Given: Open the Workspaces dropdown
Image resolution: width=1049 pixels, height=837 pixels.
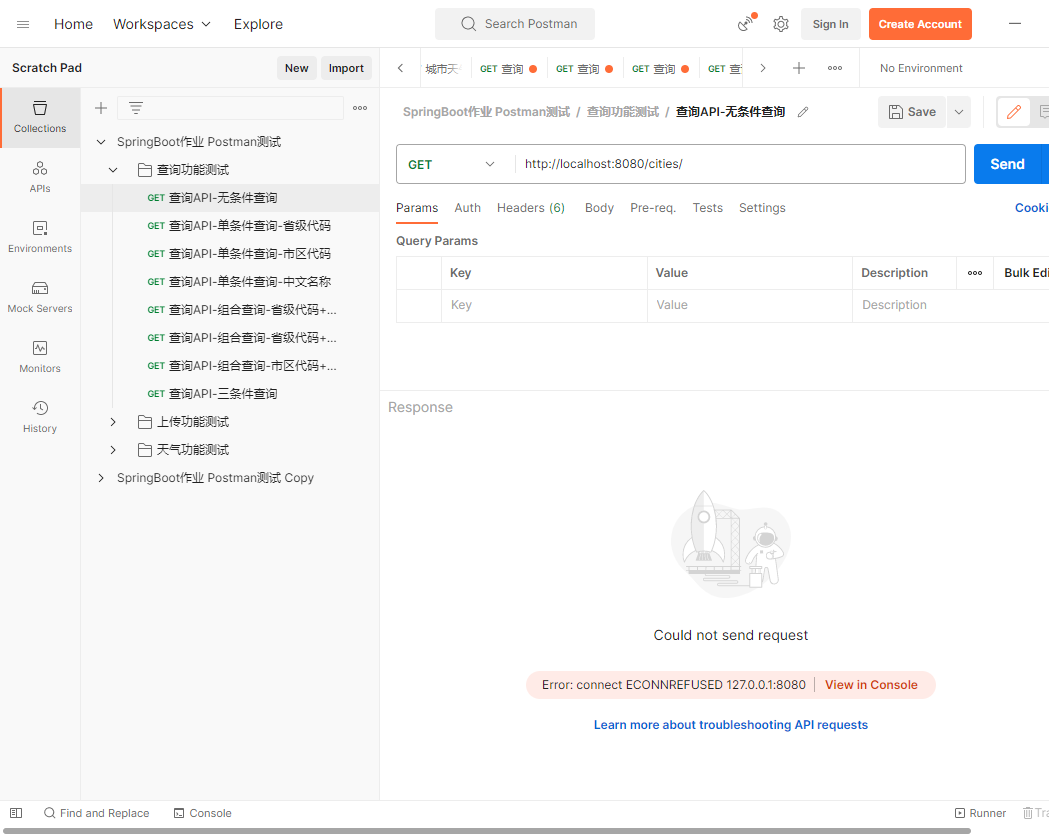Looking at the screenshot, I should click(x=162, y=24).
